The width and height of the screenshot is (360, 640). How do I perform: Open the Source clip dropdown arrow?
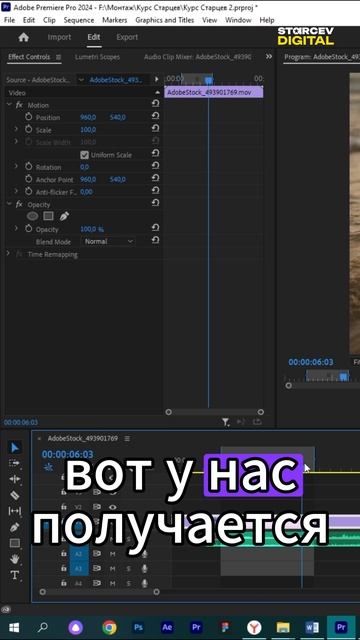pyautogui.click(x=81, y=80)
